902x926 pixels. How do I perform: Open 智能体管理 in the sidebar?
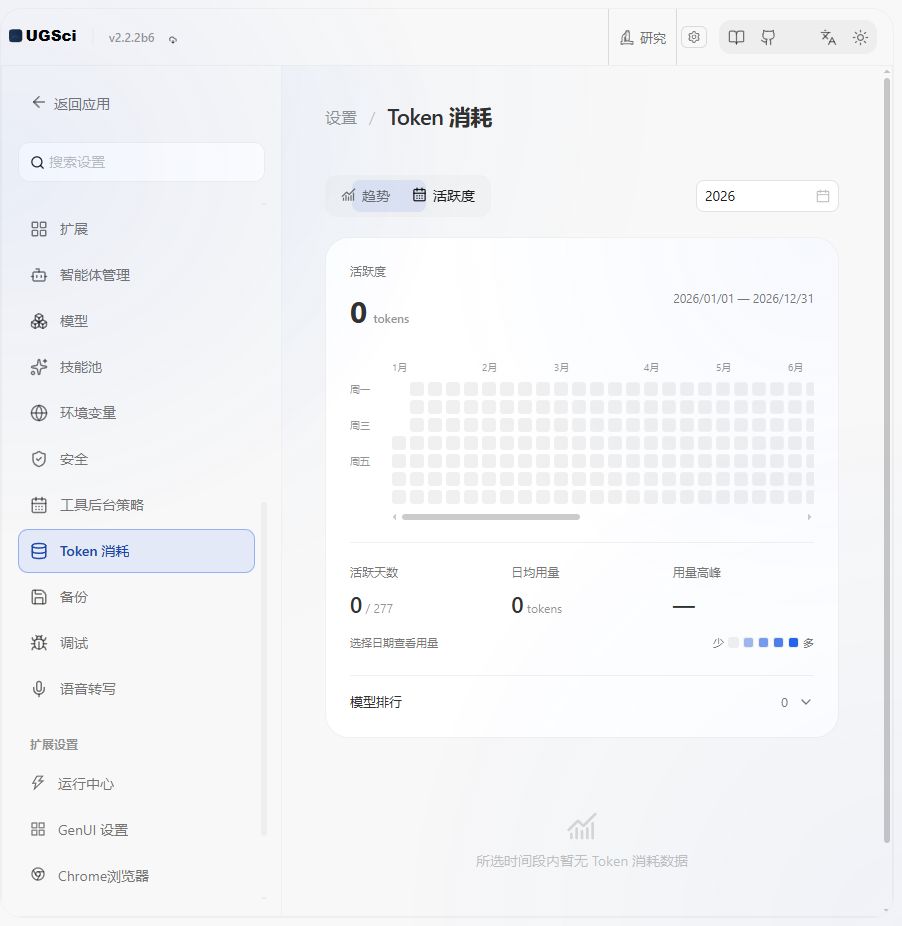pyautogui.click(x=136, y=275)
